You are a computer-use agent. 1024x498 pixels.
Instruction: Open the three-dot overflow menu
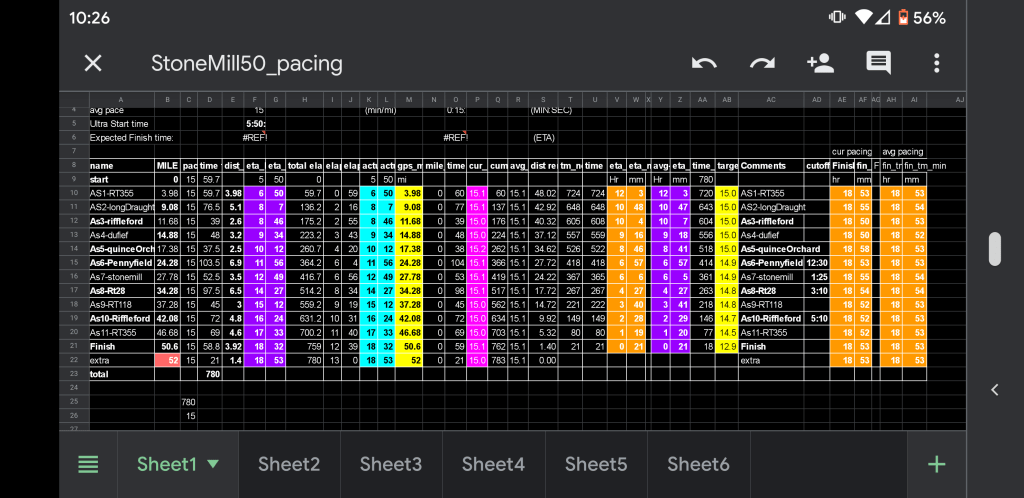point(936,63)
